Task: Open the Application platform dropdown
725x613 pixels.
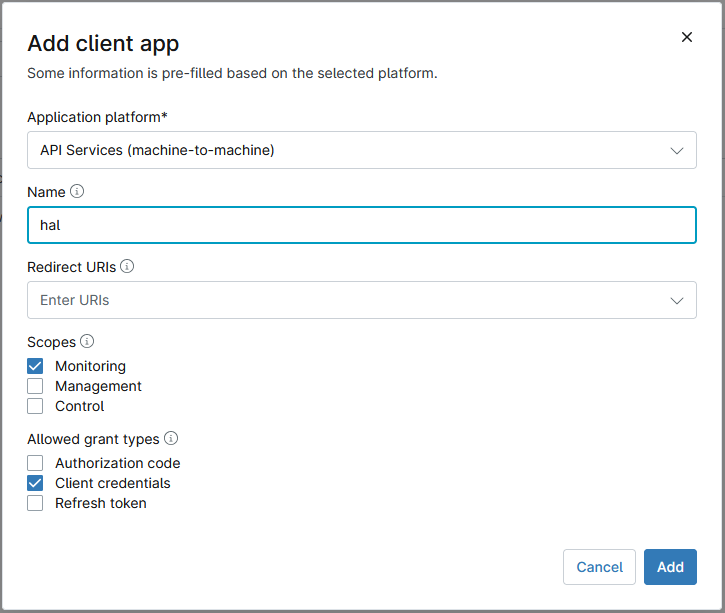Action: click(362, 150)
